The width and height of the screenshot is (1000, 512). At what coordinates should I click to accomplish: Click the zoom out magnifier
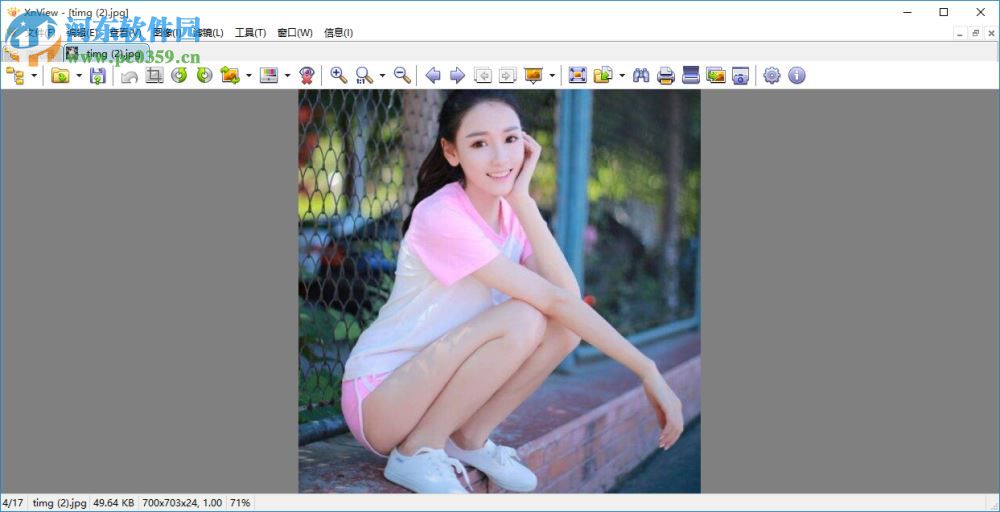(402, 76)
